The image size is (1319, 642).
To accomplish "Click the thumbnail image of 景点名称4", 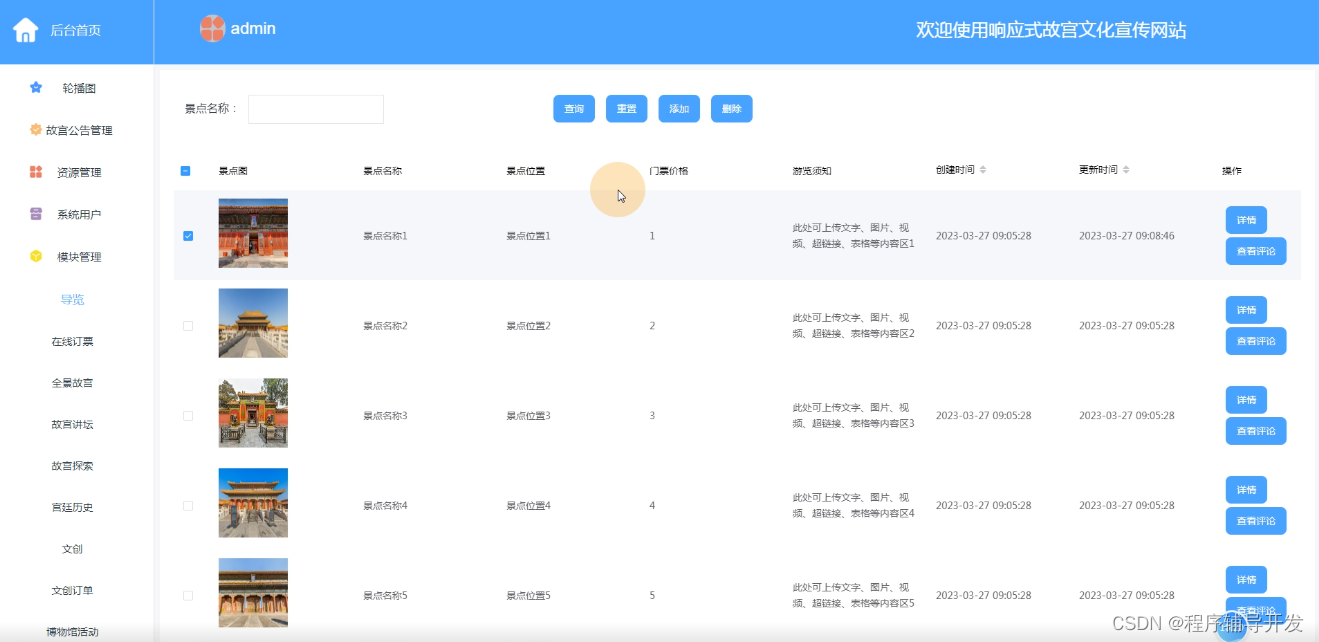I will click(253, 503).
